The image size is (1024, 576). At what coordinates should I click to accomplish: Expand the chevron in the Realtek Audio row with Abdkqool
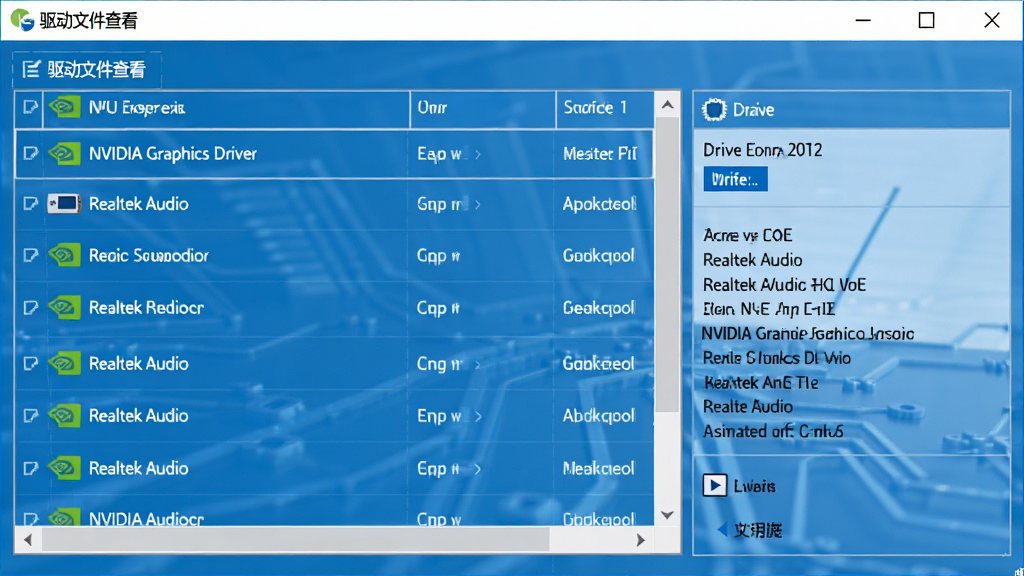[478, 416]
